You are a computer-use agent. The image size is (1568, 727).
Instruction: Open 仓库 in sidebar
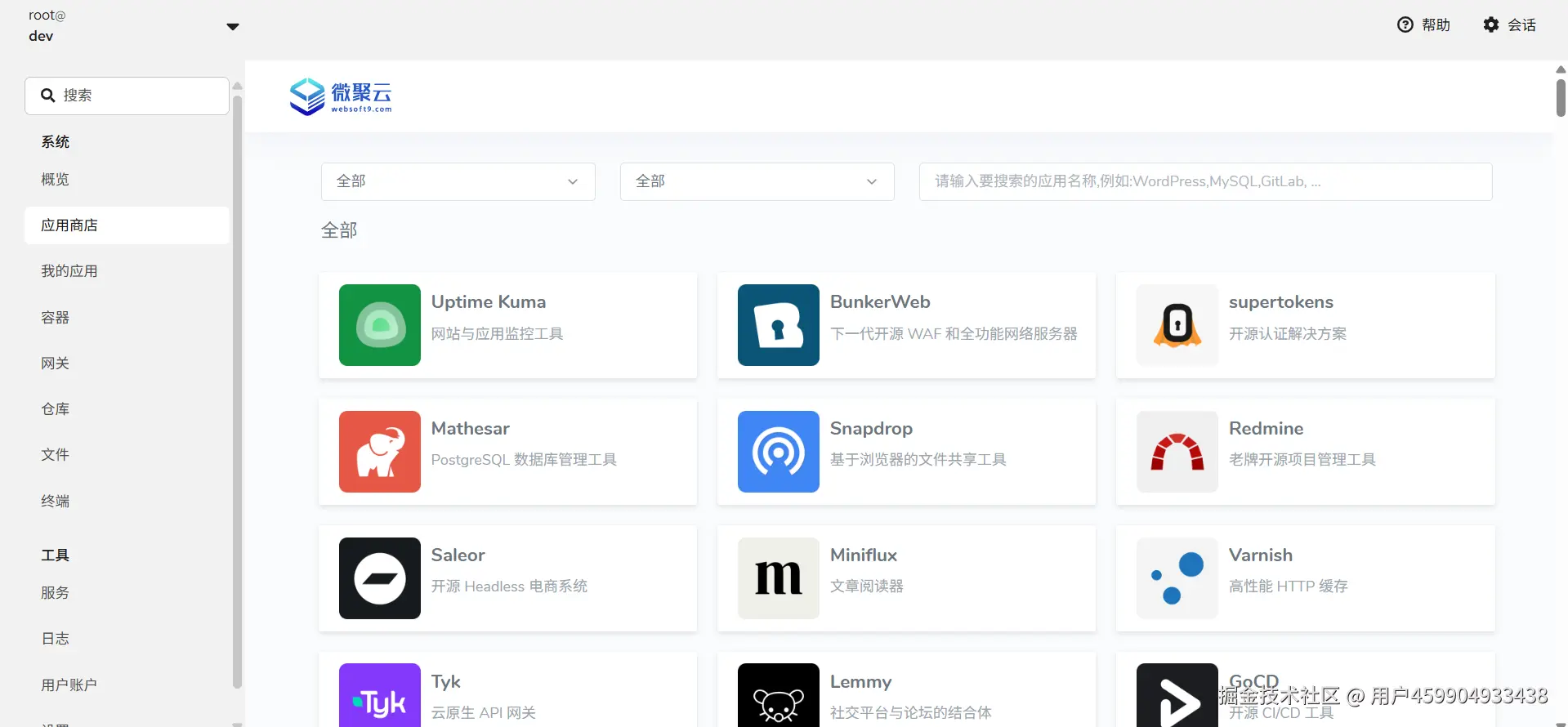pyautogui.click(x=56, y=409)
